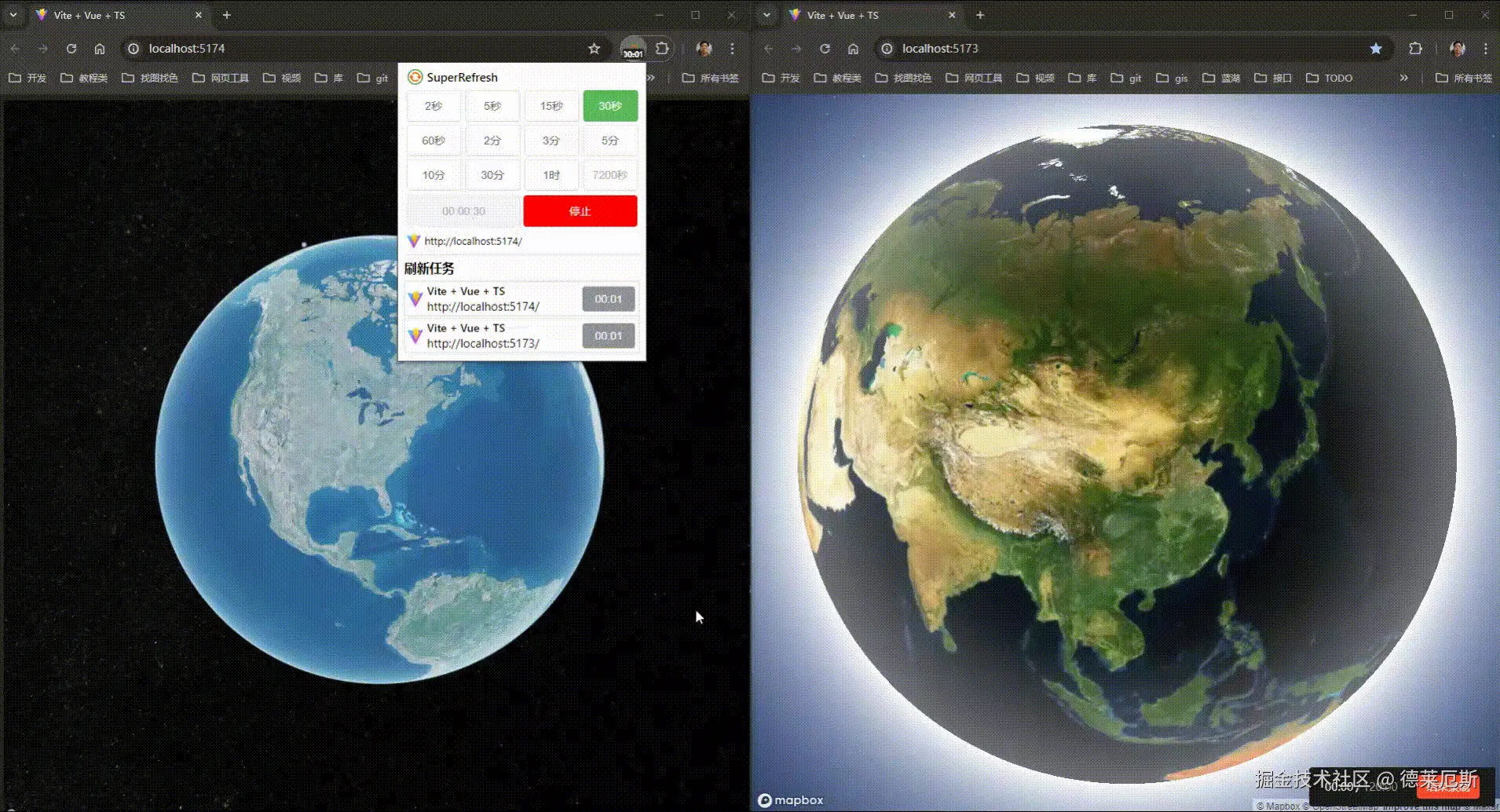Open Extensions puzzle menu in localhost:5174 window
Image resolution: width=1500 pixels, height=812 pixels.
coord(662,49)
